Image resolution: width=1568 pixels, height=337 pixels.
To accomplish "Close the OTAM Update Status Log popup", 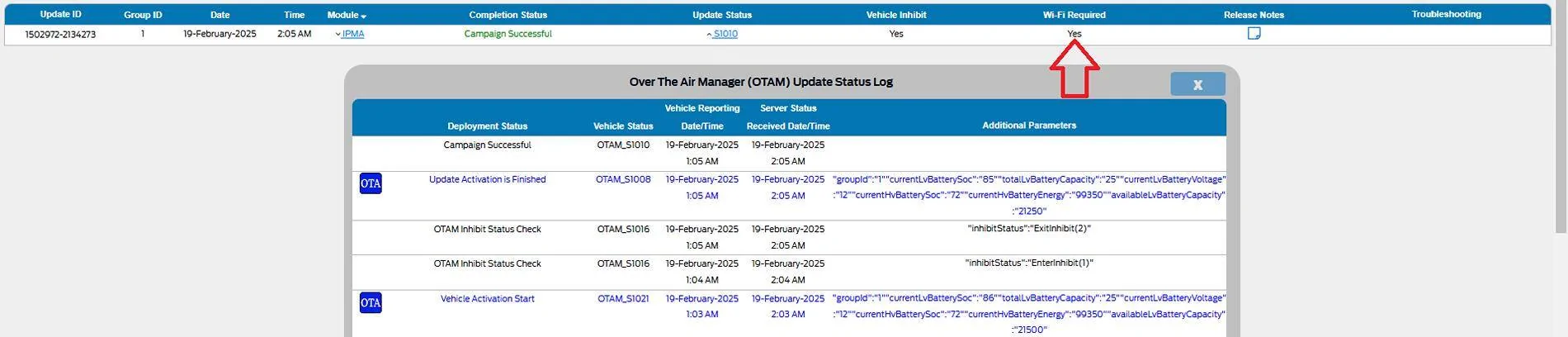I will point(1197,84).
